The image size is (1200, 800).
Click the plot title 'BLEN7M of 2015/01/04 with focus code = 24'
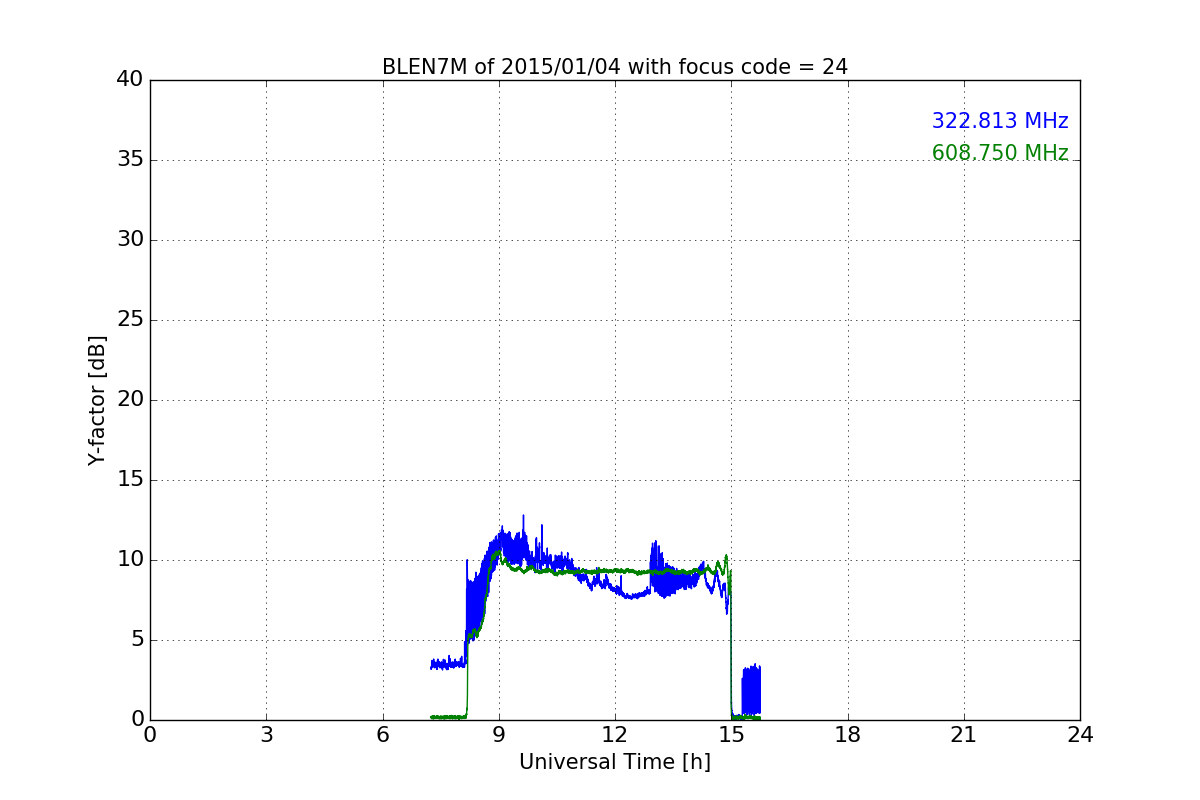(615, 67)
